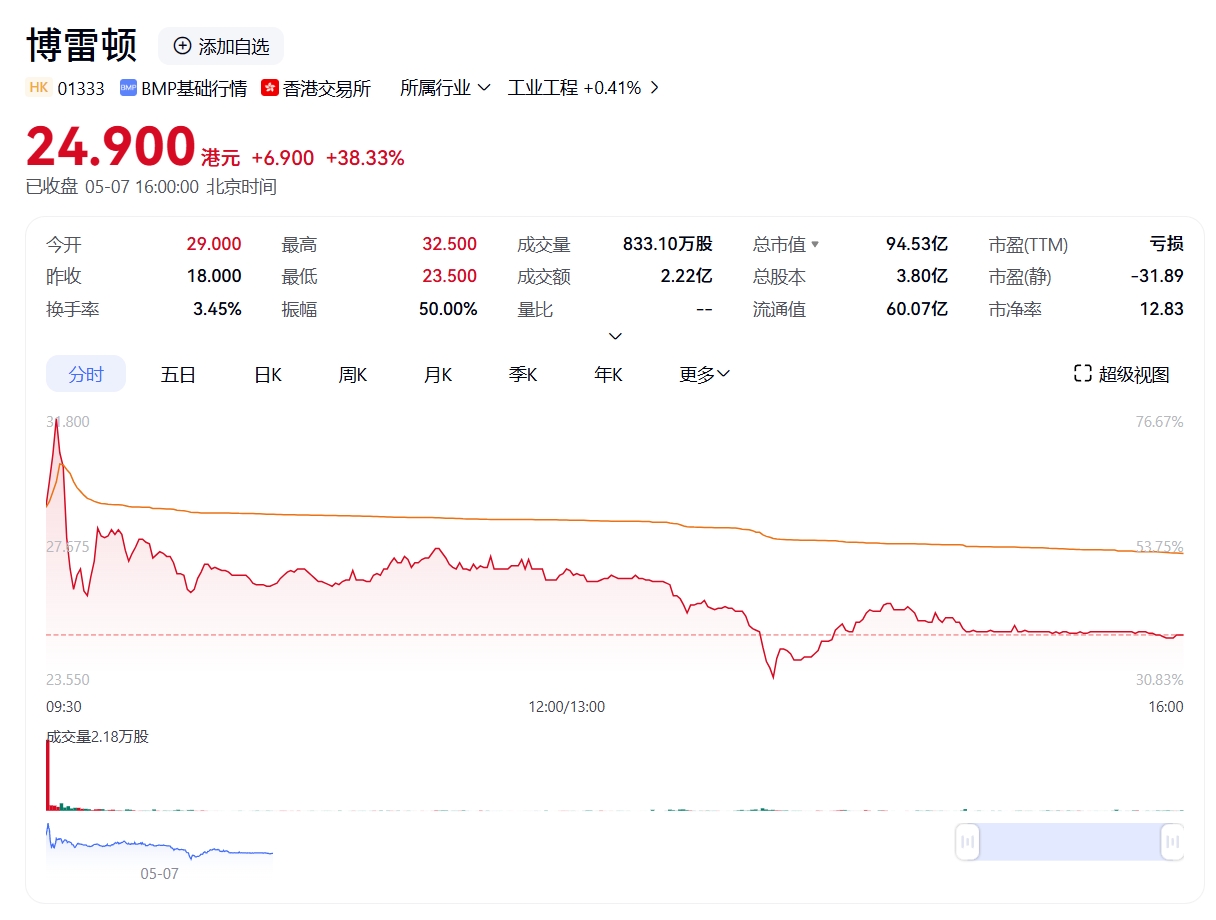Click the percent change +38.33%
This screenshot has height=920, width=1216.
click(x=365, y=158)
